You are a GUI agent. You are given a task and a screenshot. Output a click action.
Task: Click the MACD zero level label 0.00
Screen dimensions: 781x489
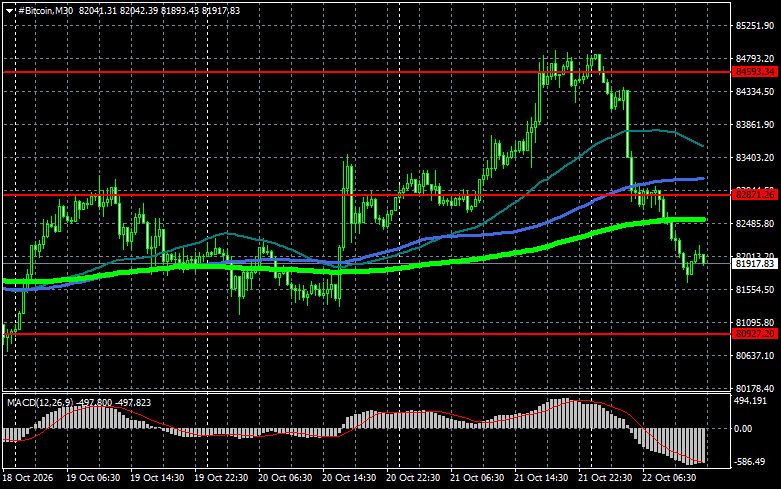click(x=744, y=429)
